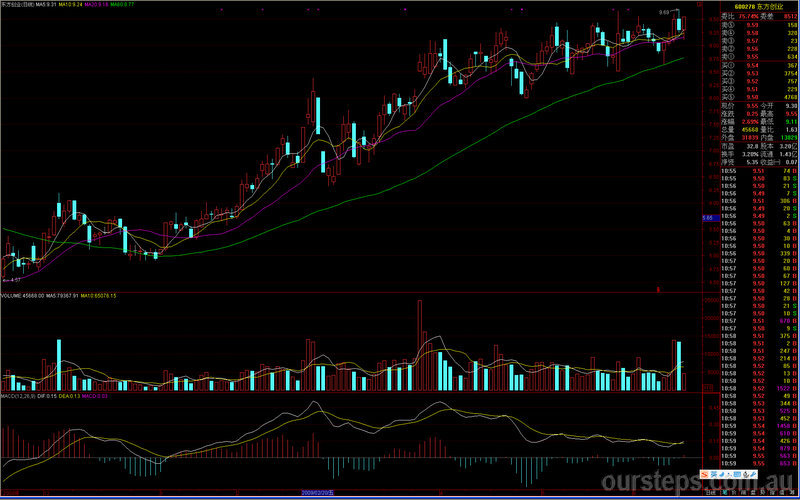The image size is (800, 500).
Task: Toggle the Sogou punctuation mode icon
Action: click(x=730, y=474)
